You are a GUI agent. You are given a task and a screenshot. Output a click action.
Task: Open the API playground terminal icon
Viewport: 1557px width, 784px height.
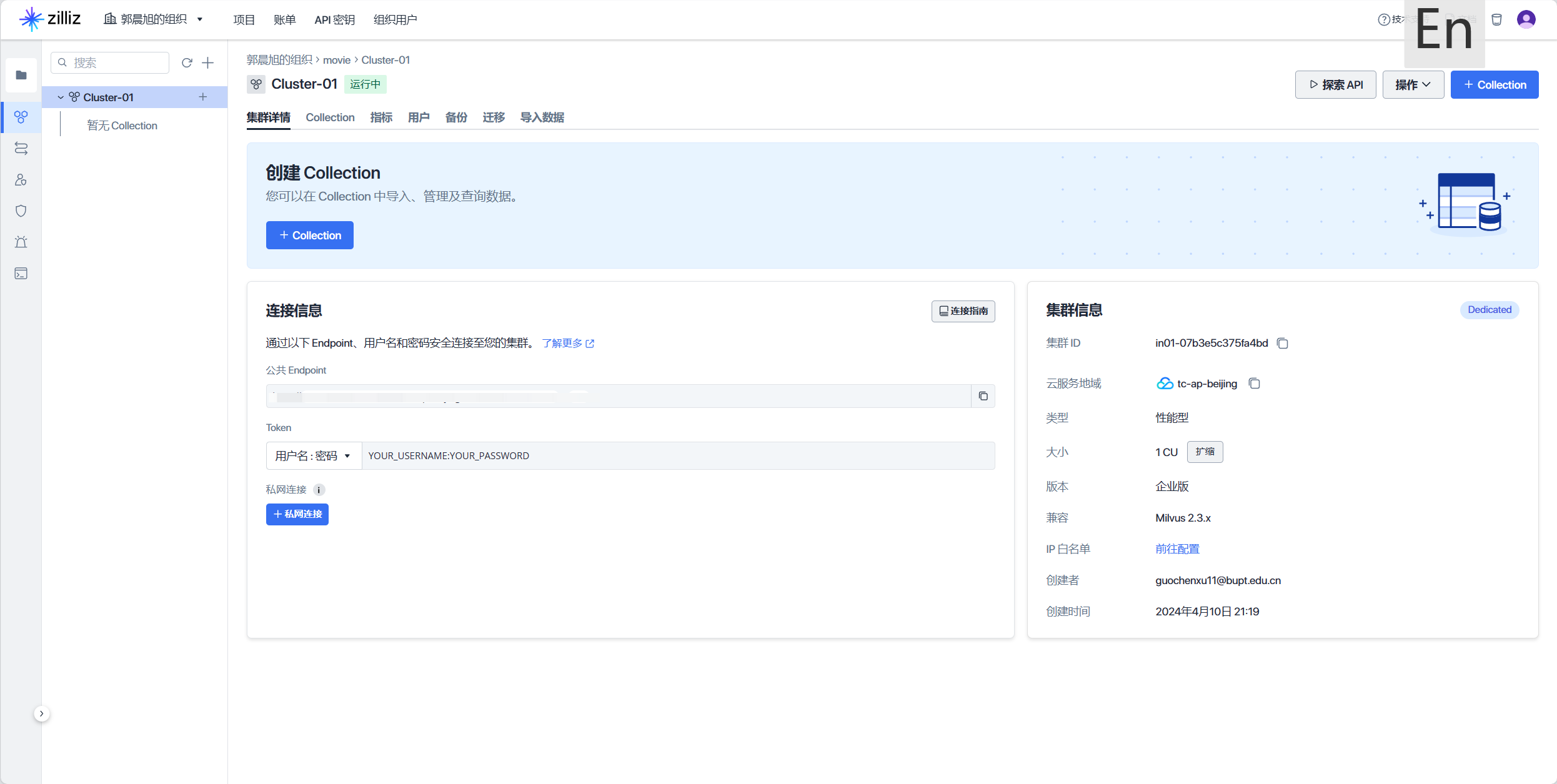[x=21, y=274]
